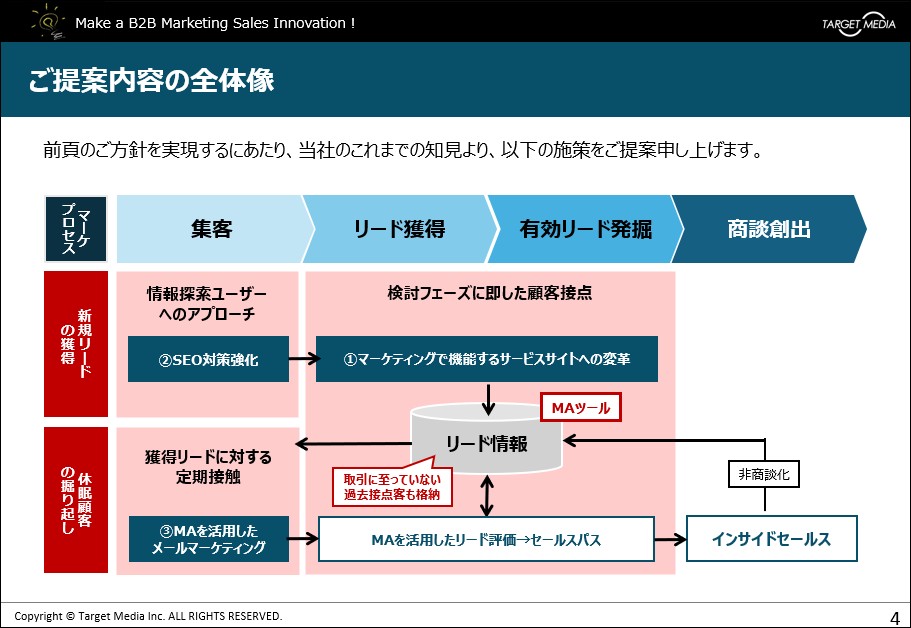
Task: Click arrow from SEO対策強化 to service site box
Action: [x=304, y=358]
